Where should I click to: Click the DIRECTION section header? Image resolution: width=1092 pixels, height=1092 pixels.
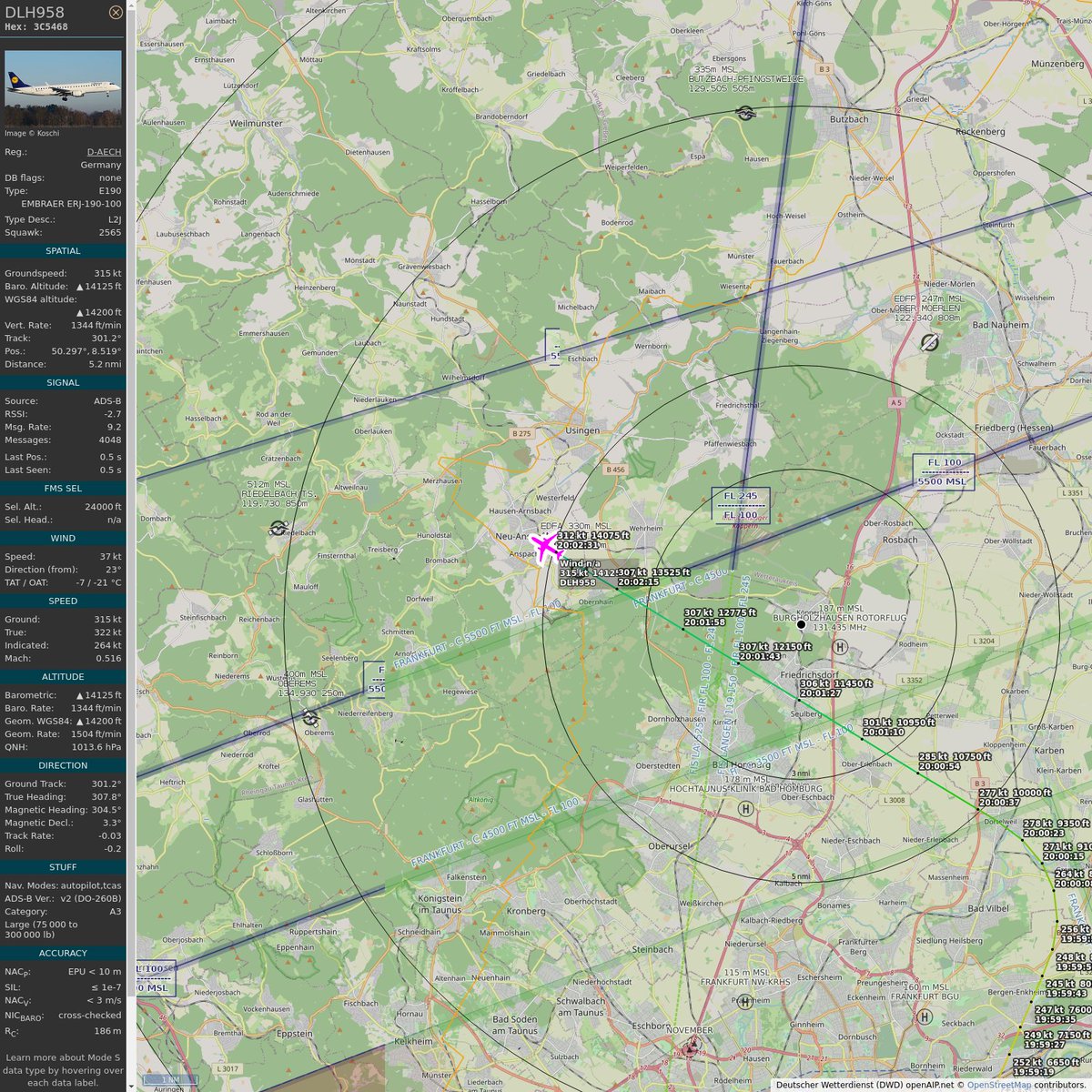coord(63,766)
